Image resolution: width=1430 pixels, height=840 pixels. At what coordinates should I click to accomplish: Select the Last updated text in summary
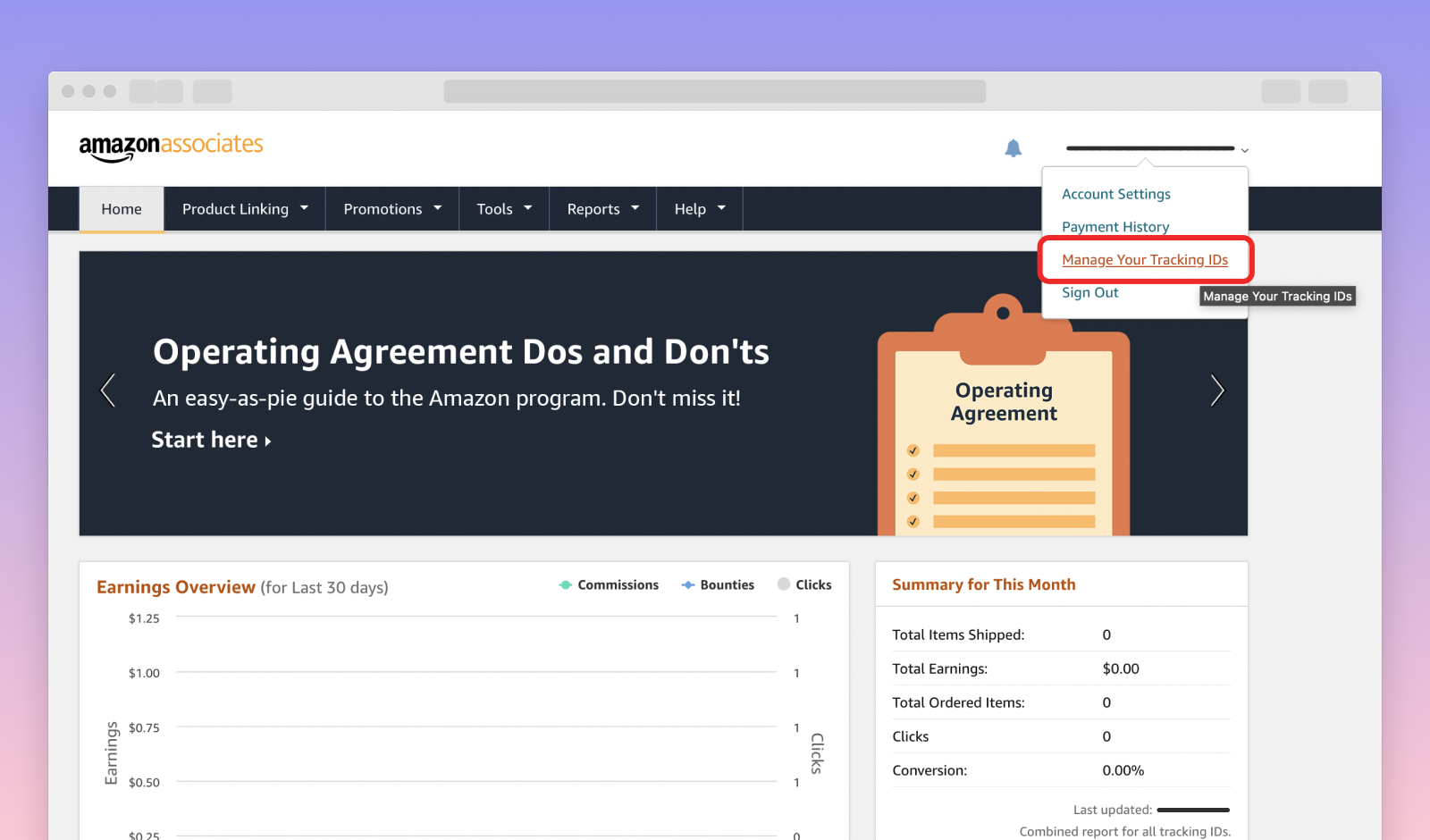pos(1113,810)
